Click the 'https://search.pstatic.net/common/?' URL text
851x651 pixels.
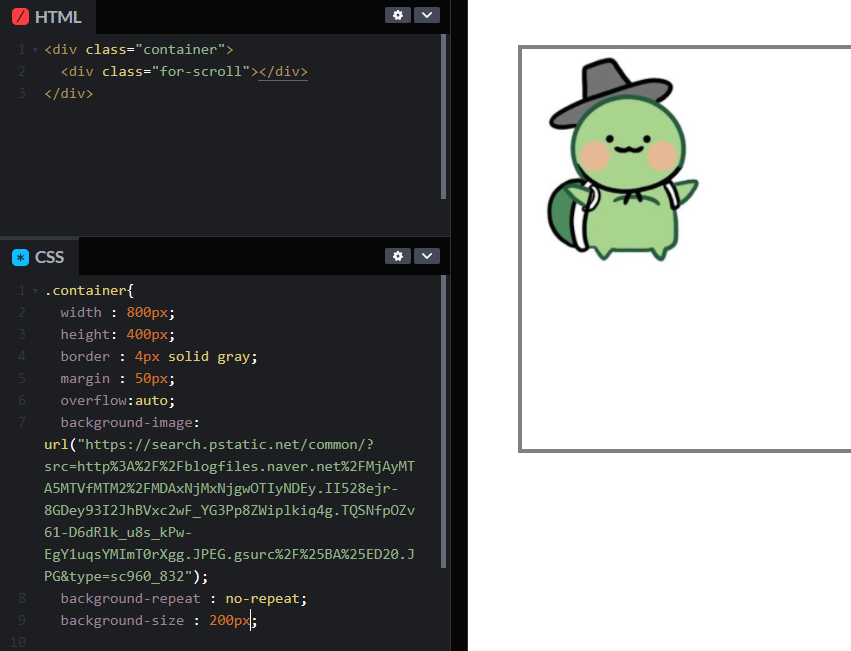click(x=230, y=444)
